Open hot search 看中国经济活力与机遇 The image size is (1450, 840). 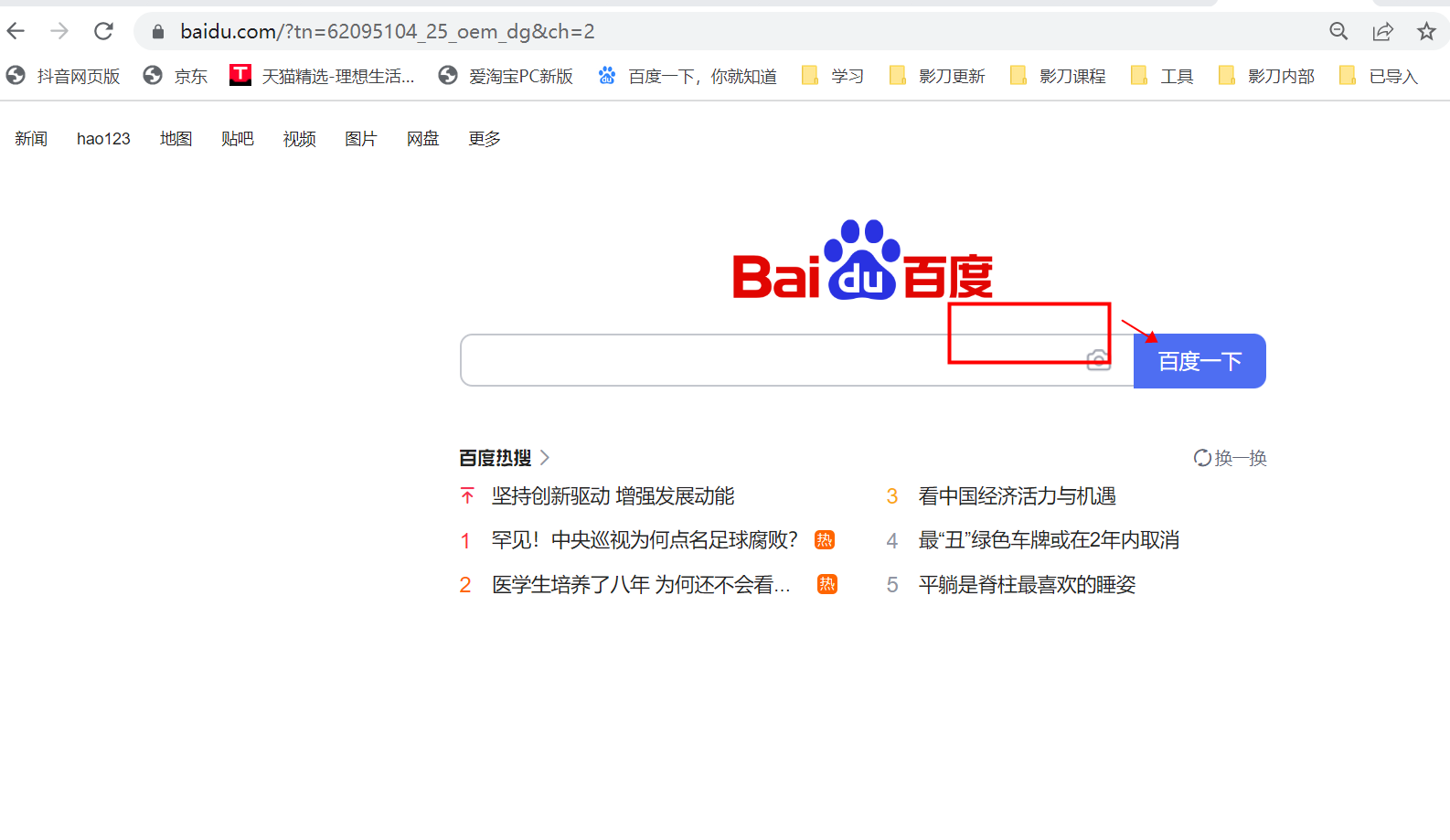(1018, 496)
